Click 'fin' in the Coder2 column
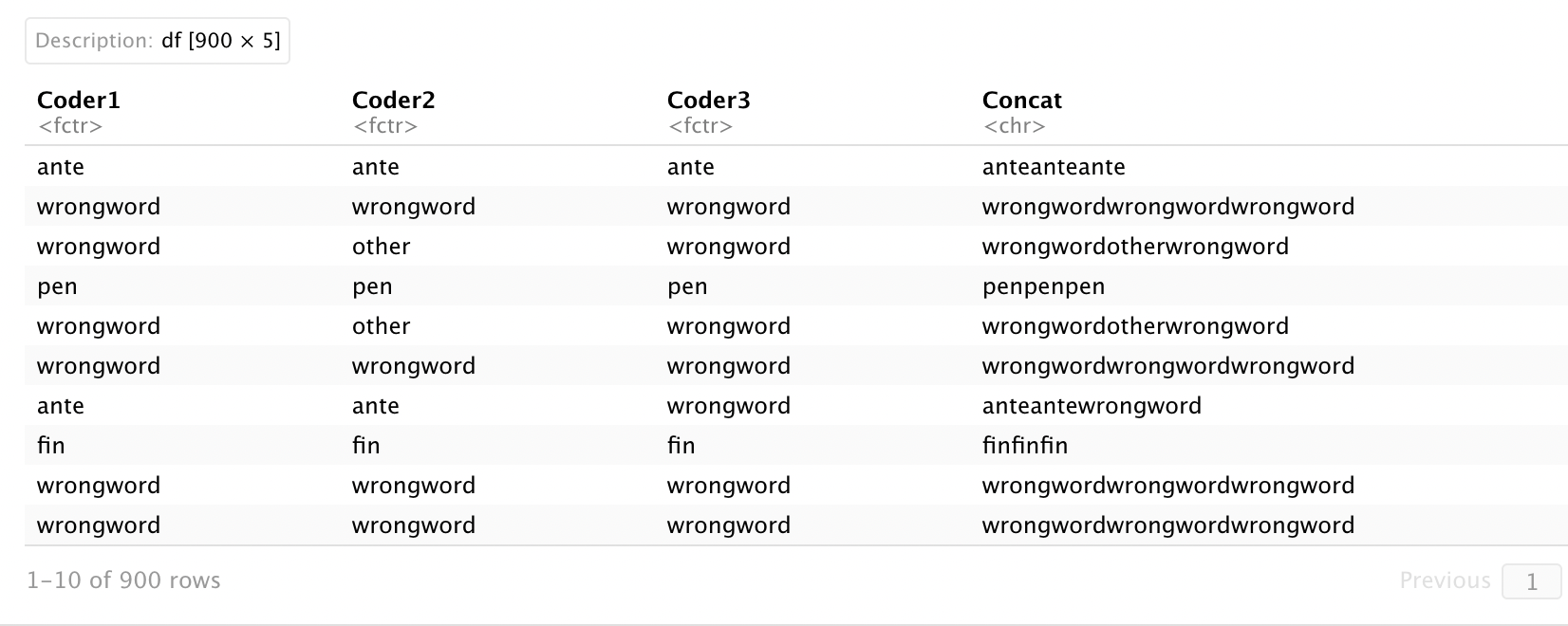The image size is (1568, 626). (x=366, y=446)
